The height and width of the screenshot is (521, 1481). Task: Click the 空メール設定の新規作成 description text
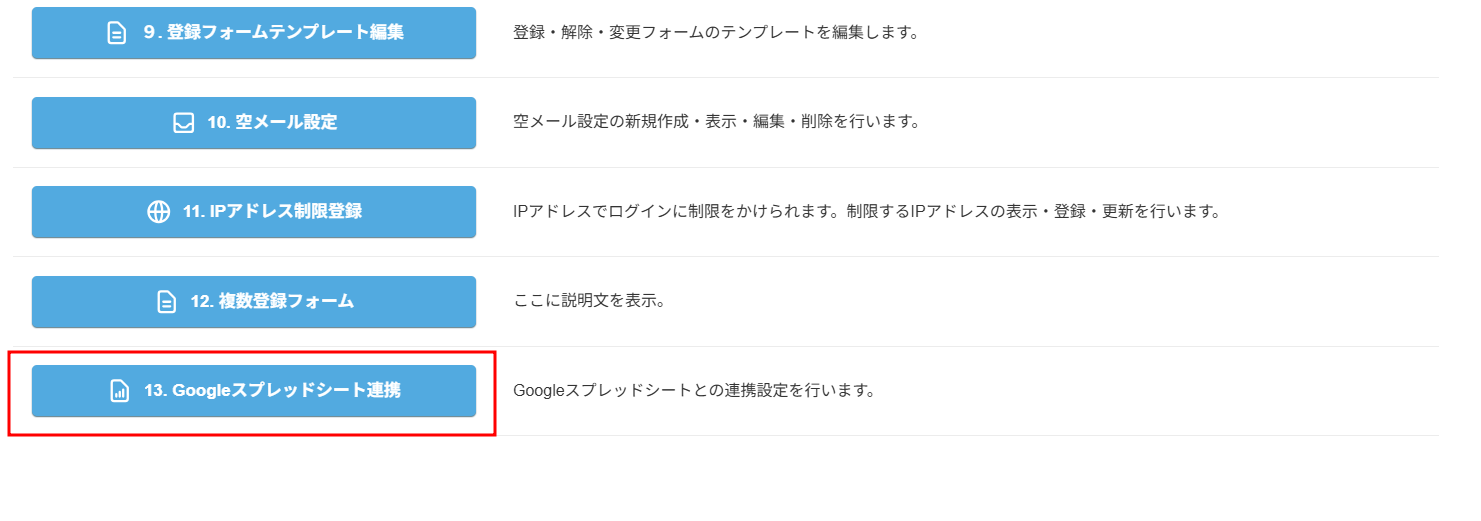[x=716, y=122]
